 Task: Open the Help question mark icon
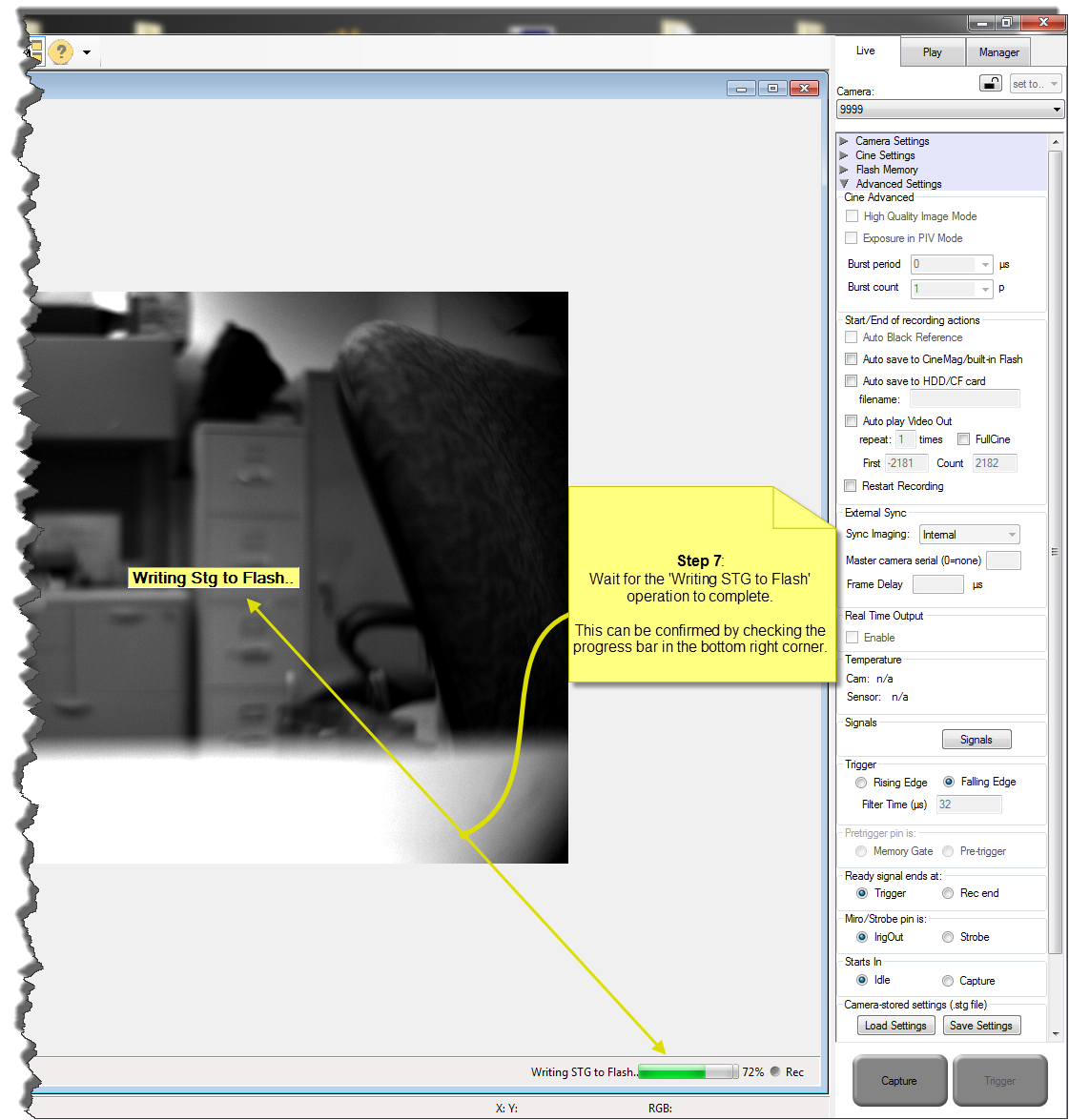(60, 52)
